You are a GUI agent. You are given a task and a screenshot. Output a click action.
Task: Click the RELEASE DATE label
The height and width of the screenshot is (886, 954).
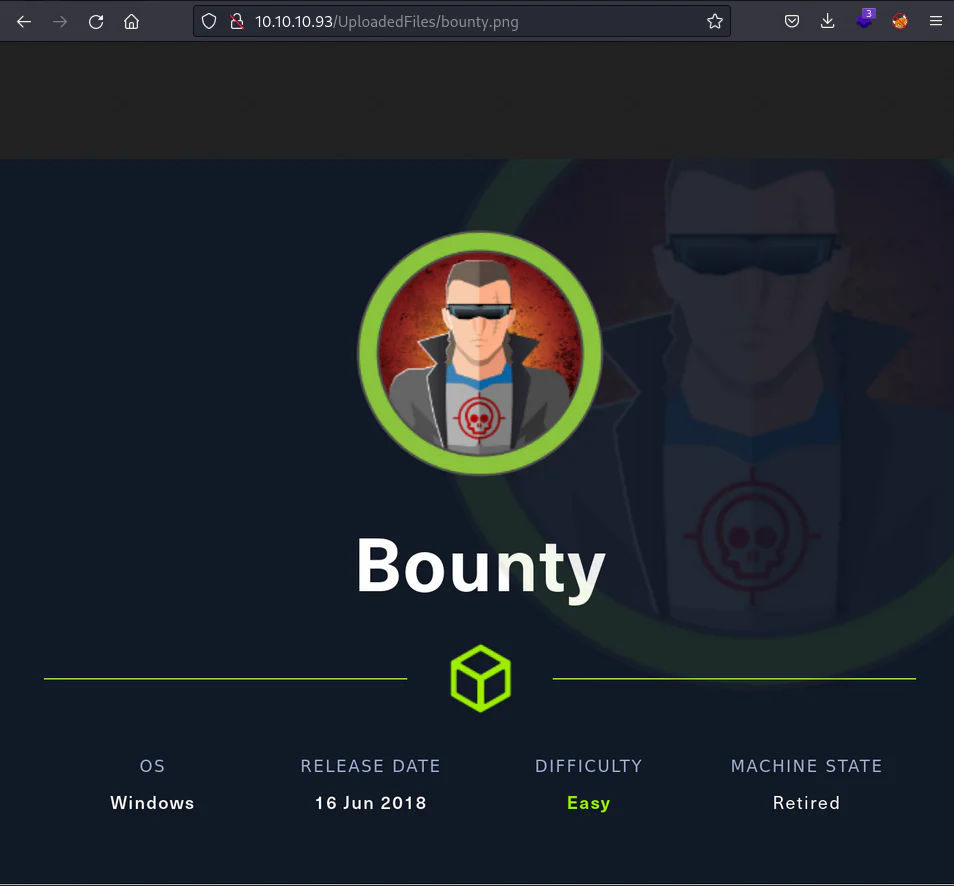371,766
